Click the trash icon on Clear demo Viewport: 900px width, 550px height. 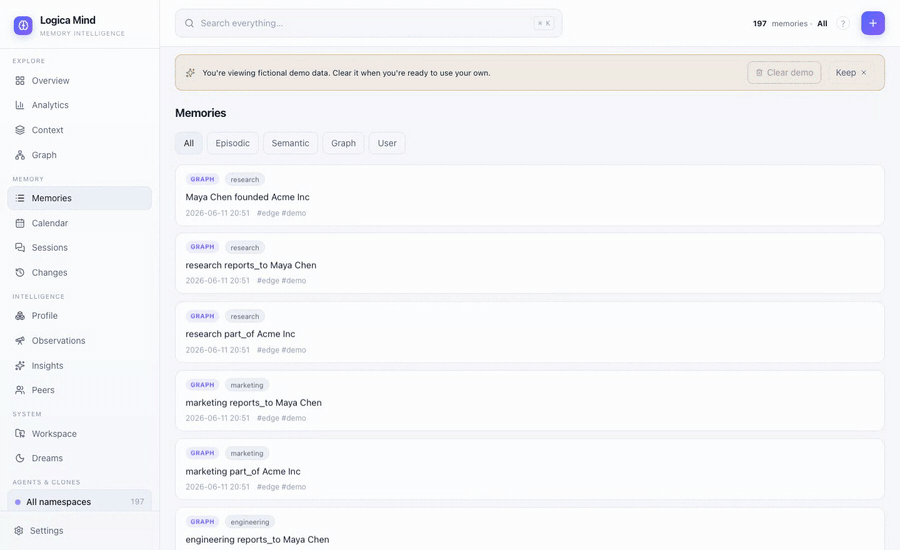759,73
